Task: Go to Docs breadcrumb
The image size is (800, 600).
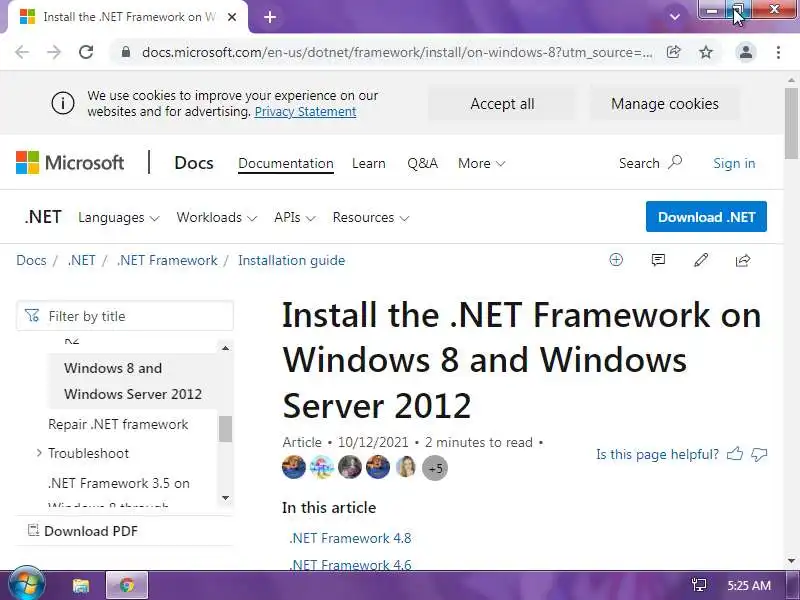Action: pos(31,260)
